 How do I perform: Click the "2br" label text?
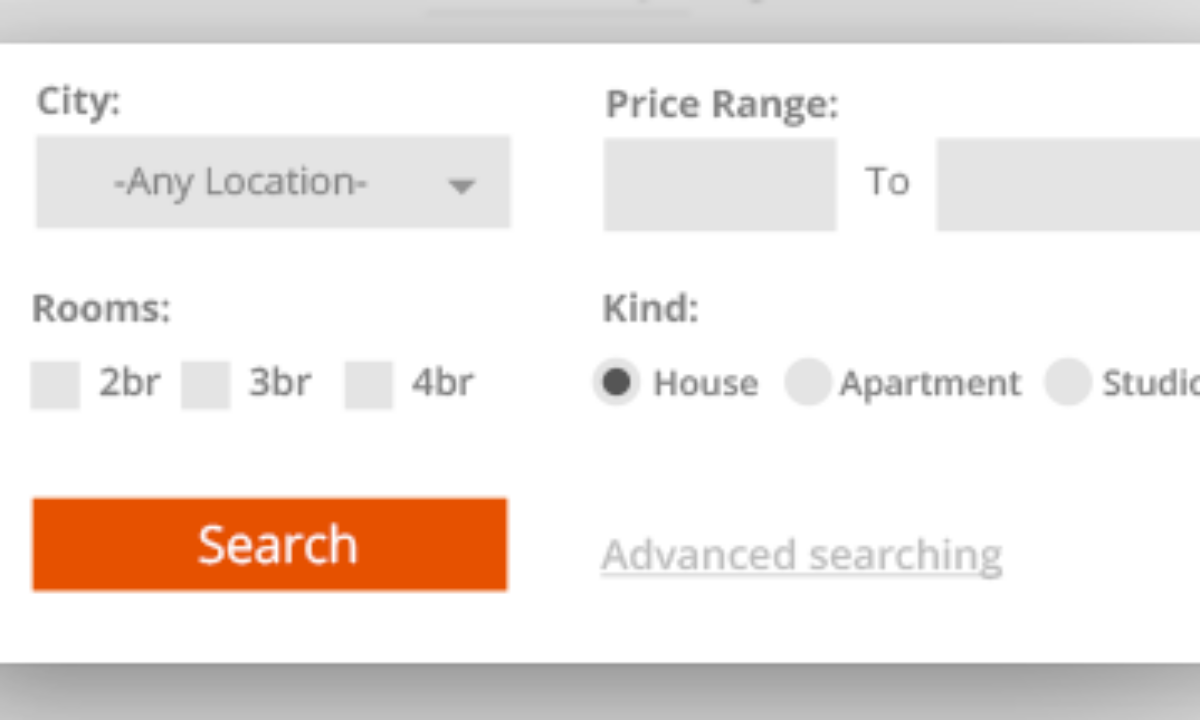pos(129,383)
